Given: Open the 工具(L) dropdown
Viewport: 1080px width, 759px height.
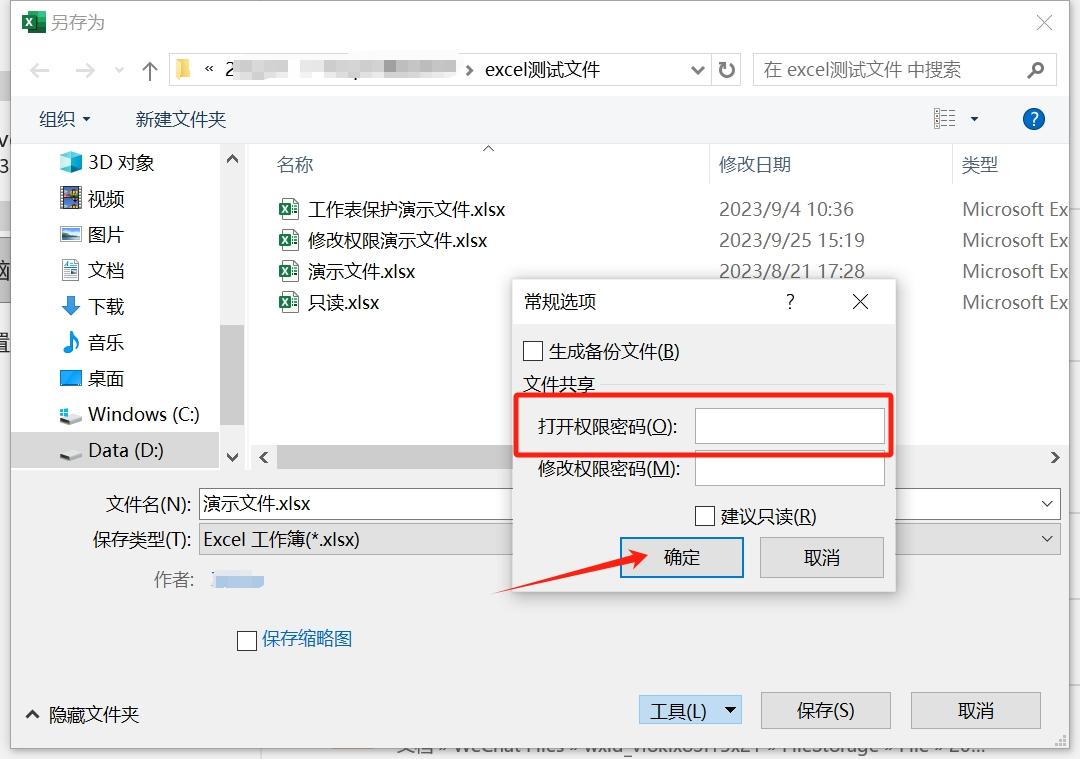Looking at the screenshot, I should click(690, 710).
